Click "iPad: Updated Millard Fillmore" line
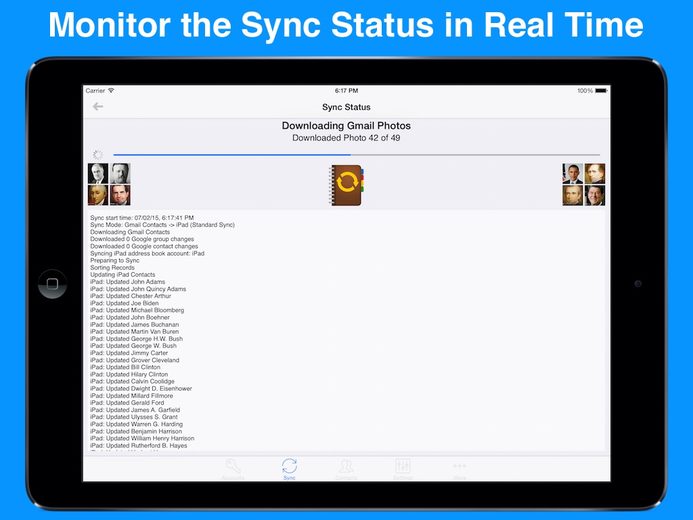Screen dimensions: 693x520 point(132,396)
